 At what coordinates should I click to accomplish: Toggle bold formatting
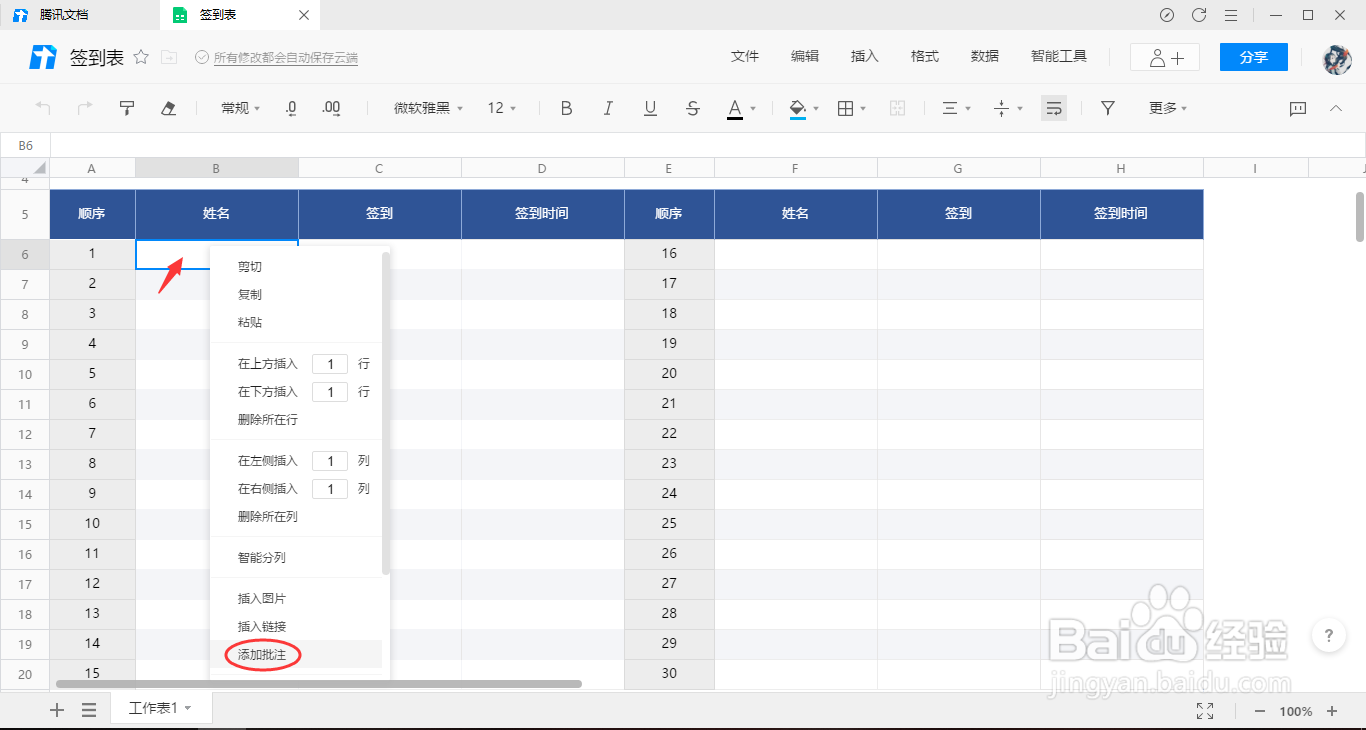pyautogui.click(x=566, y=108)
